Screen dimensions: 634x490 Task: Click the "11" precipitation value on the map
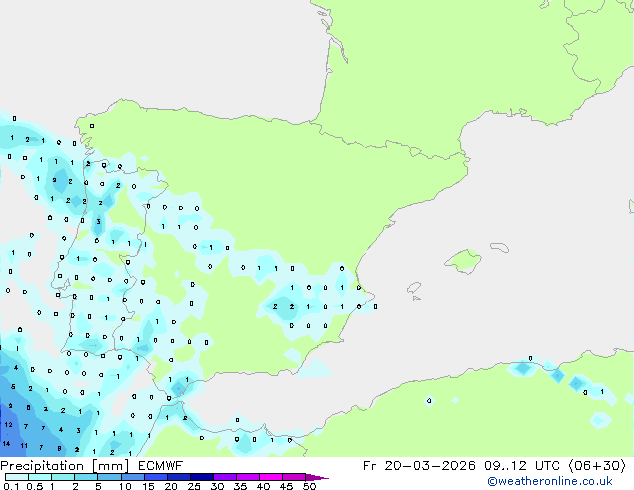click(24, 446)
